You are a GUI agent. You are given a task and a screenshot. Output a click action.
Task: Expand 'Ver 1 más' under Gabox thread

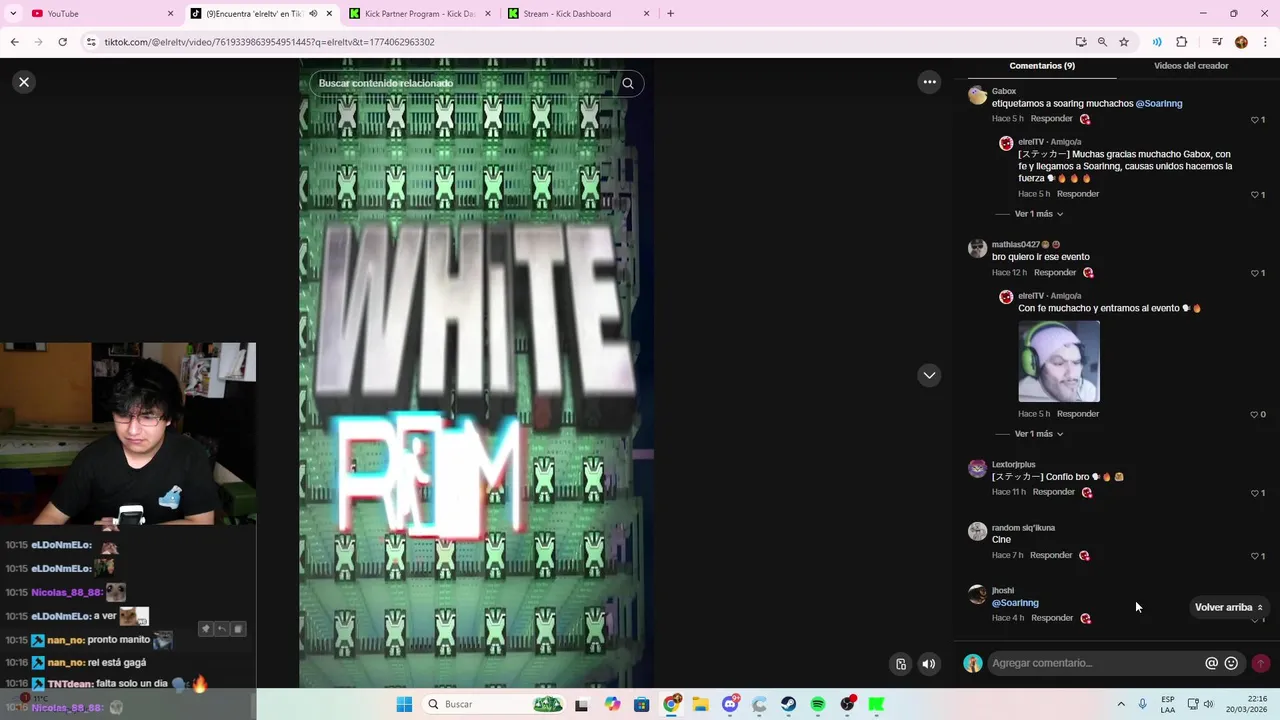(1039, 214)
